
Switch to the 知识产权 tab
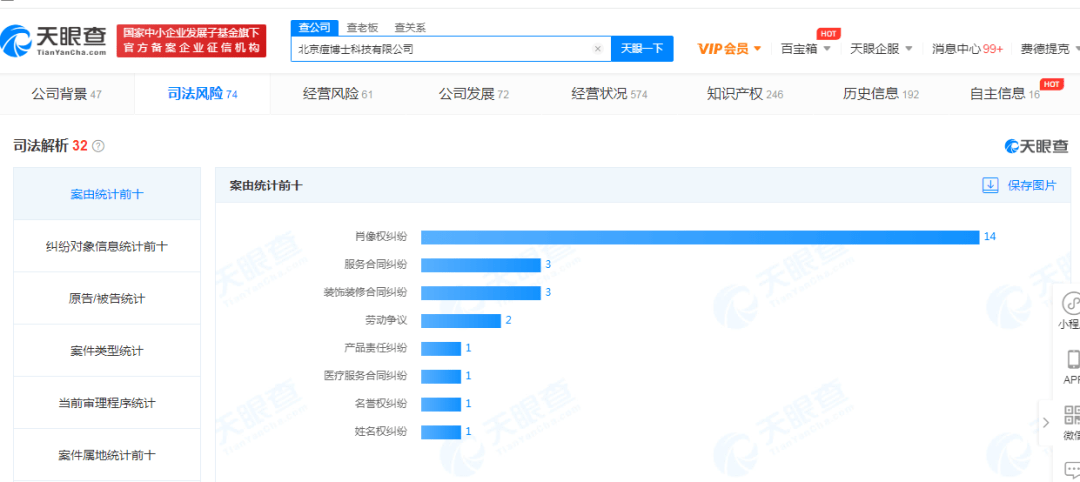(745, 94)
